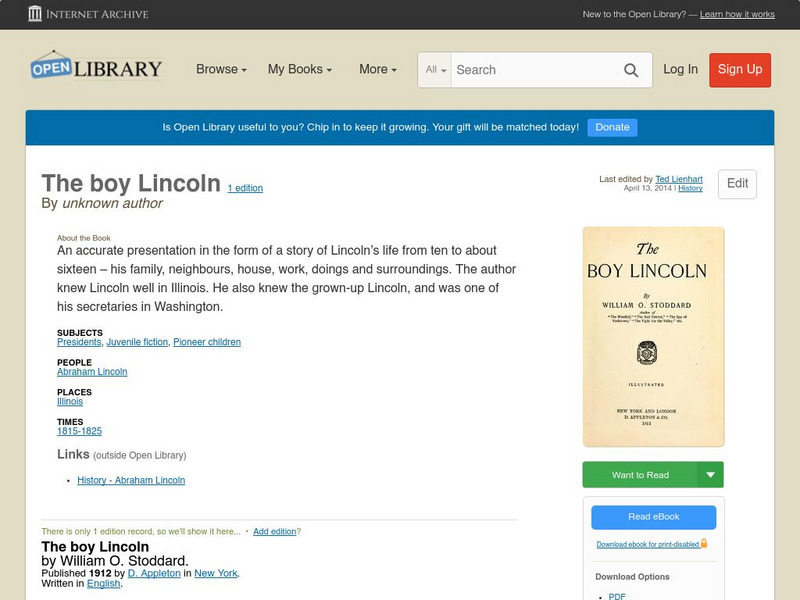Click the lock icon beside print-disabled download

point(704,543)
